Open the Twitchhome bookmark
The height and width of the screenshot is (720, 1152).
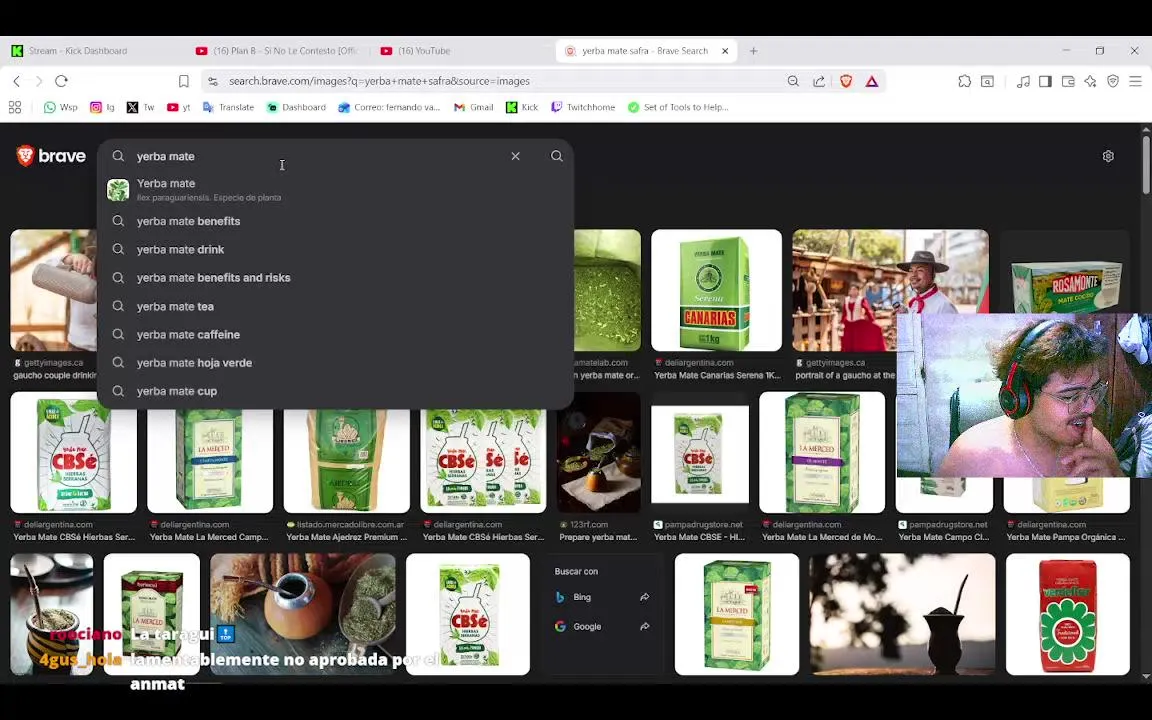pos(583,107)
